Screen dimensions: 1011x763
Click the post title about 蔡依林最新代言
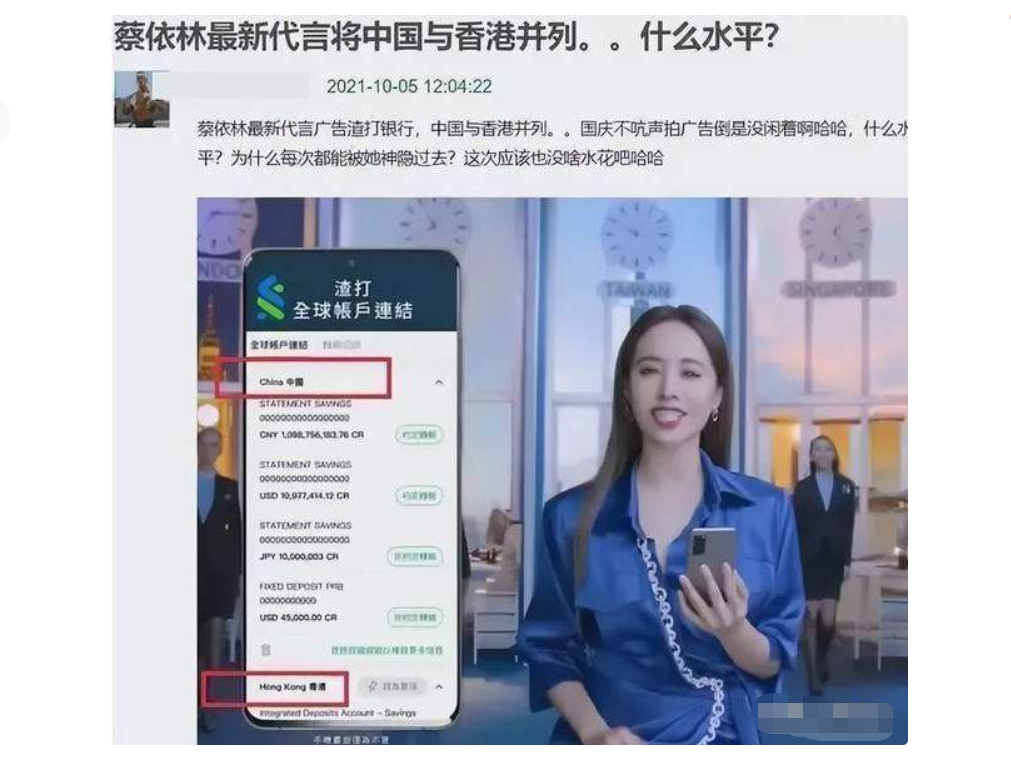pos(446,36)
